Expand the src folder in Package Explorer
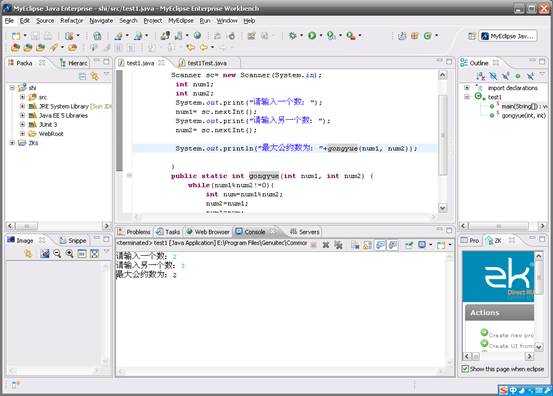The width and height of the screenshot is (553, 396). click(x=23, y=97)
